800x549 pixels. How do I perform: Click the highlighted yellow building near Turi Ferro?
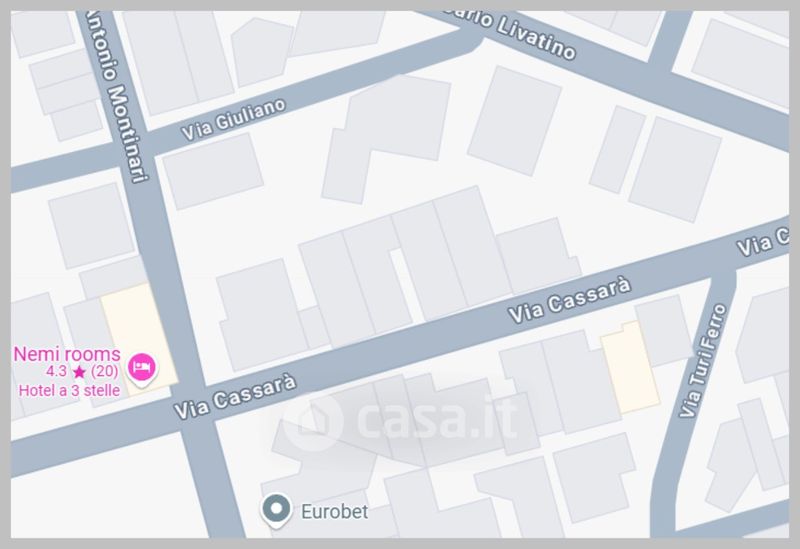[x=630, y=367]
